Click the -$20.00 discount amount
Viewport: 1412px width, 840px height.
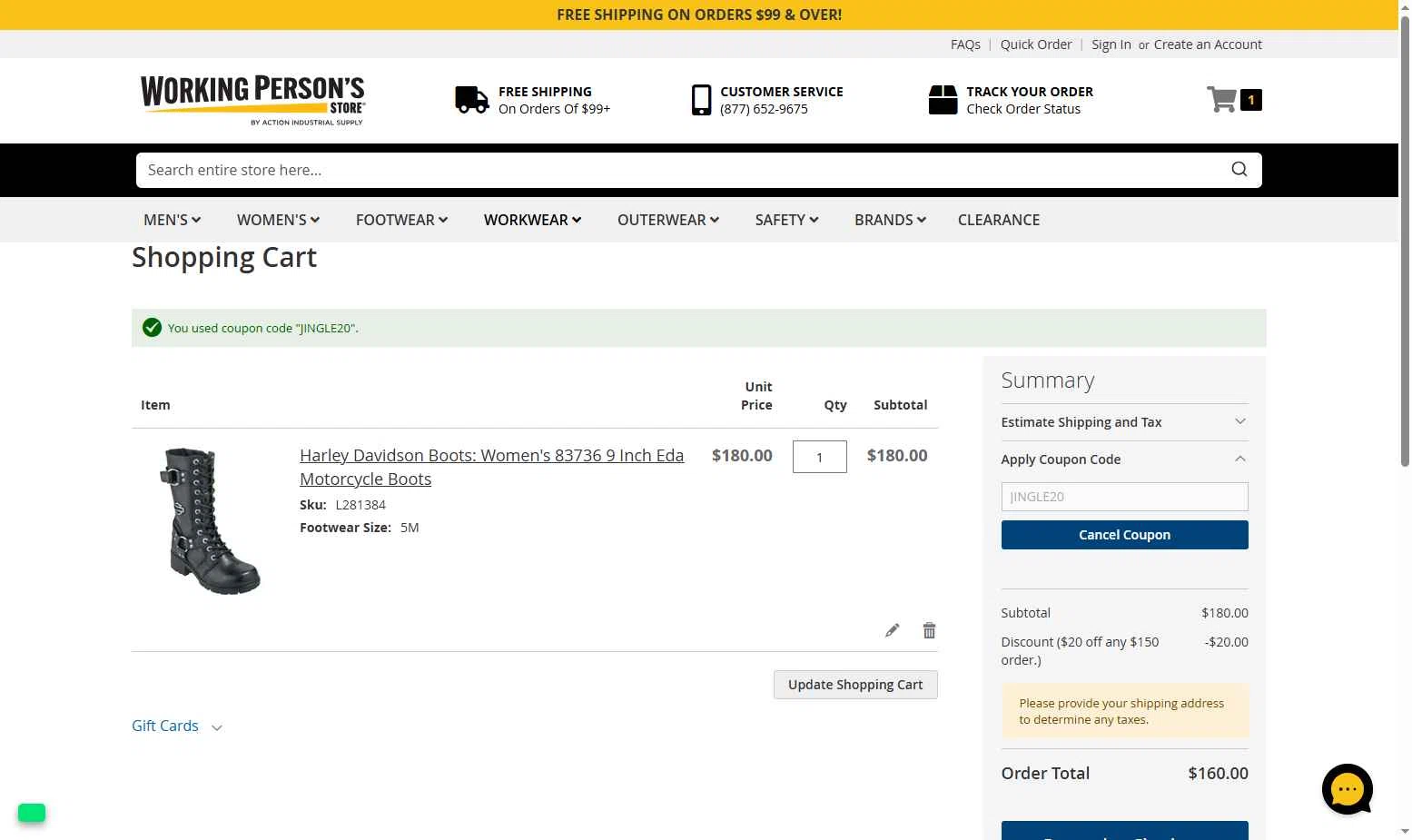point(1227,642)
